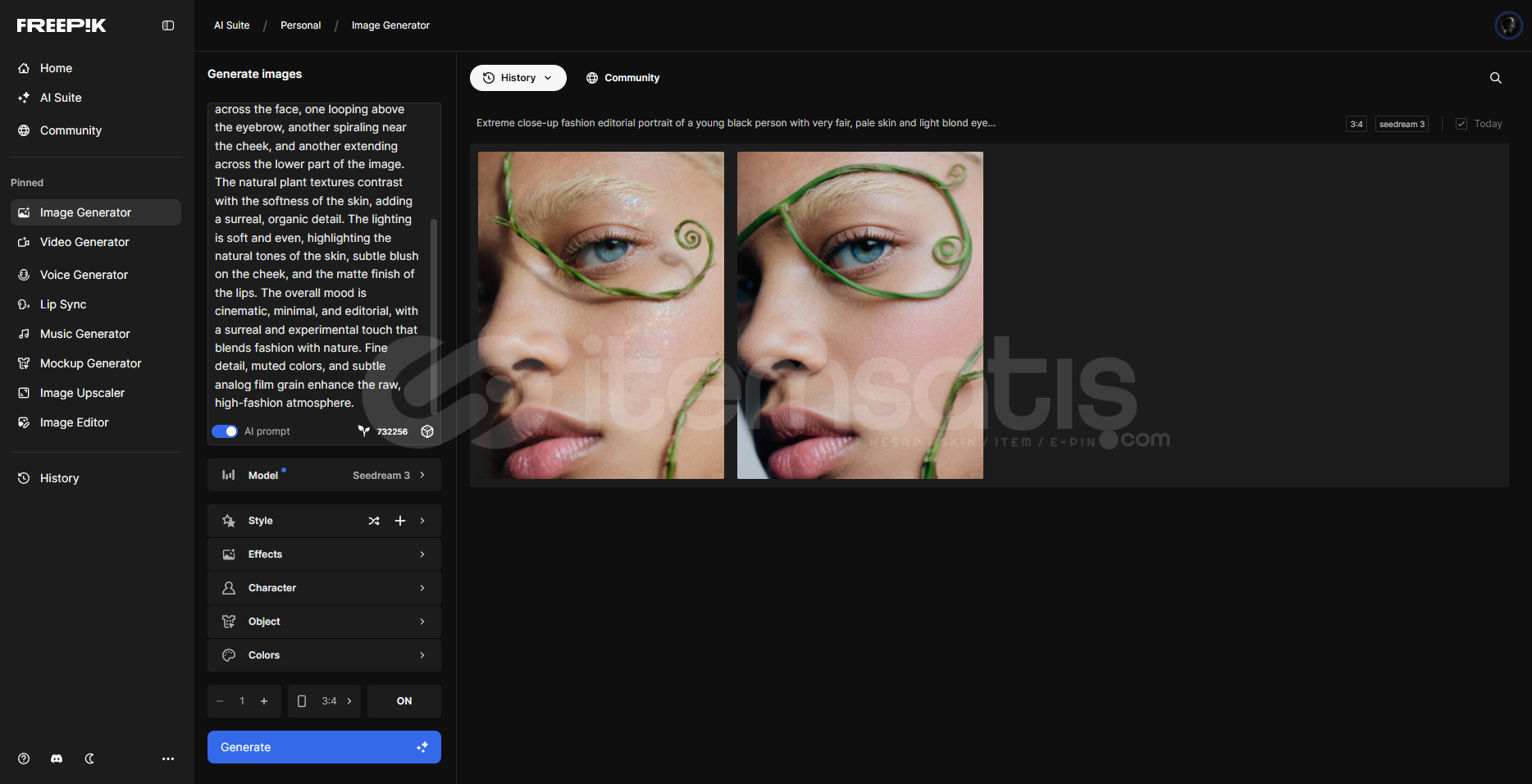The width and height of the screenshot is (1532, 784).
Task: Open the History dropdown
Action: click(x=518, y=78)
